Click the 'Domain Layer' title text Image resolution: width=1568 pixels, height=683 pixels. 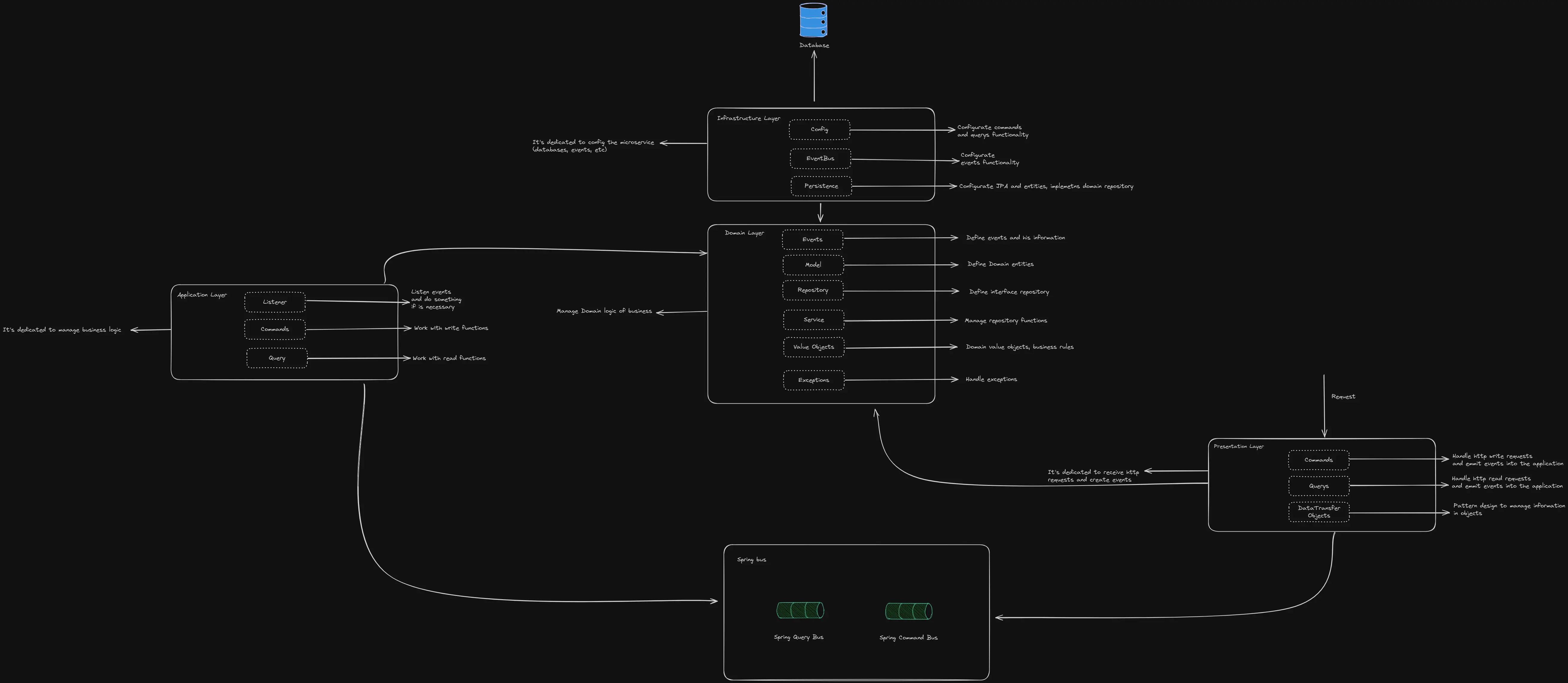[745, 232]
